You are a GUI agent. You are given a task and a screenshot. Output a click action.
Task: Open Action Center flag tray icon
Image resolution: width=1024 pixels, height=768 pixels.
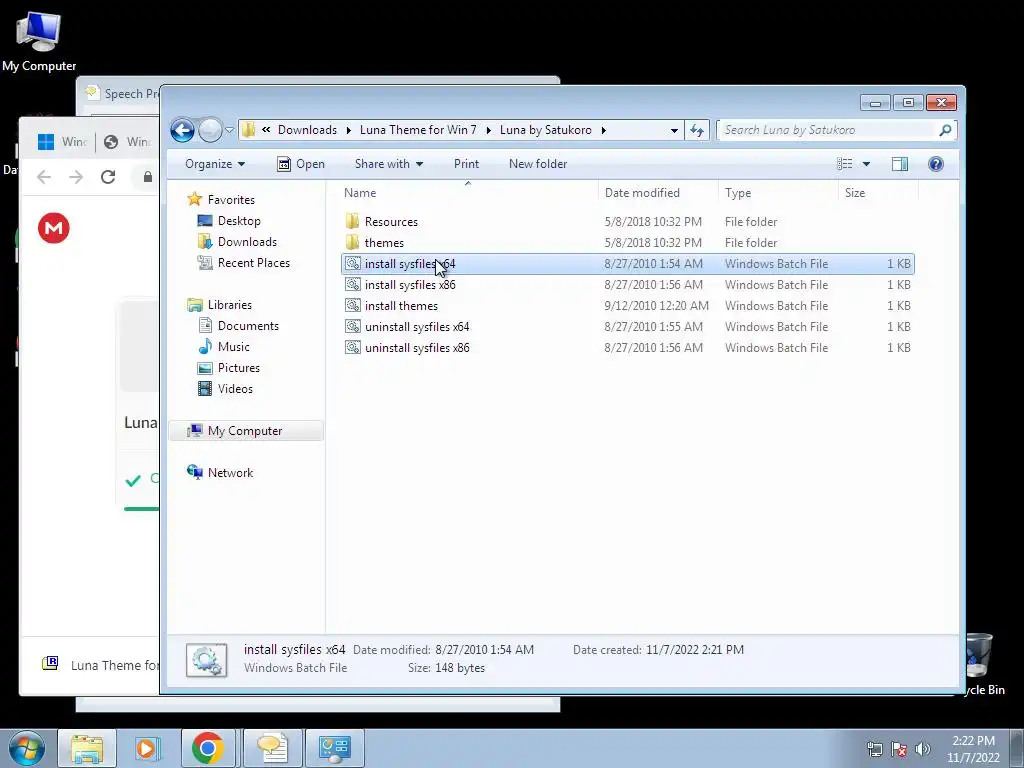(899, 749)
